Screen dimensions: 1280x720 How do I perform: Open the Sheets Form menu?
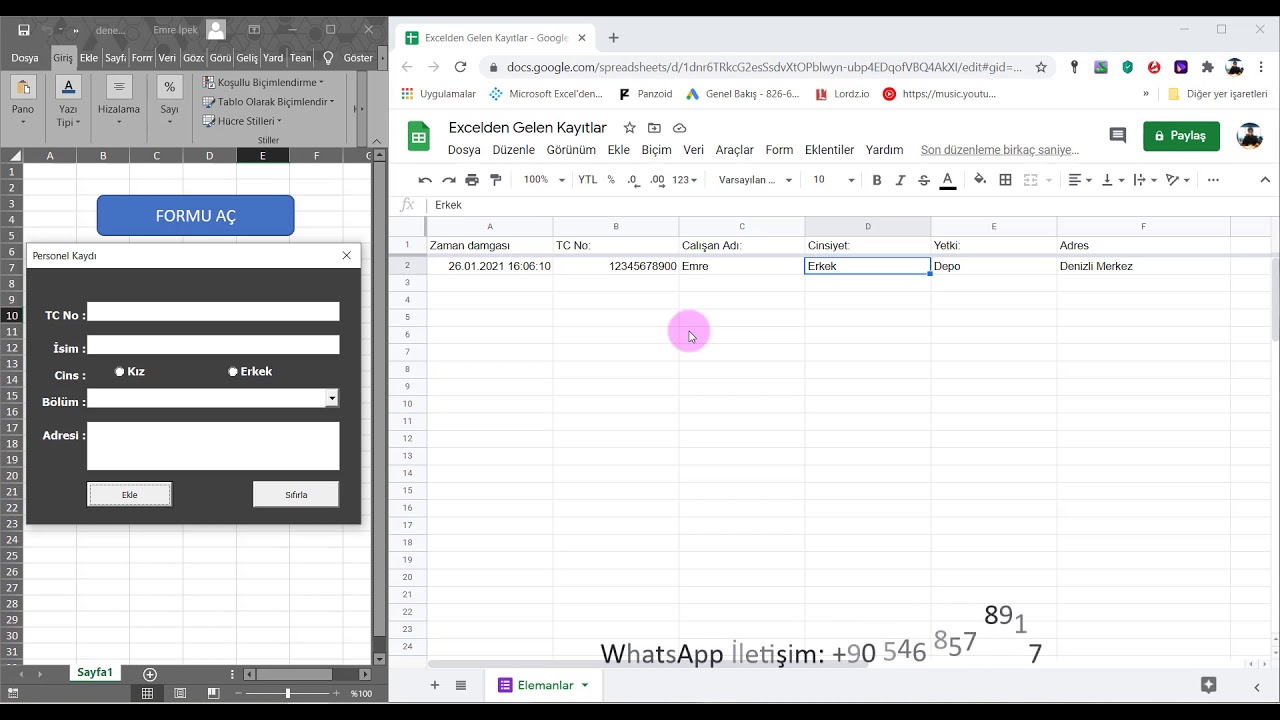[779, 150]
